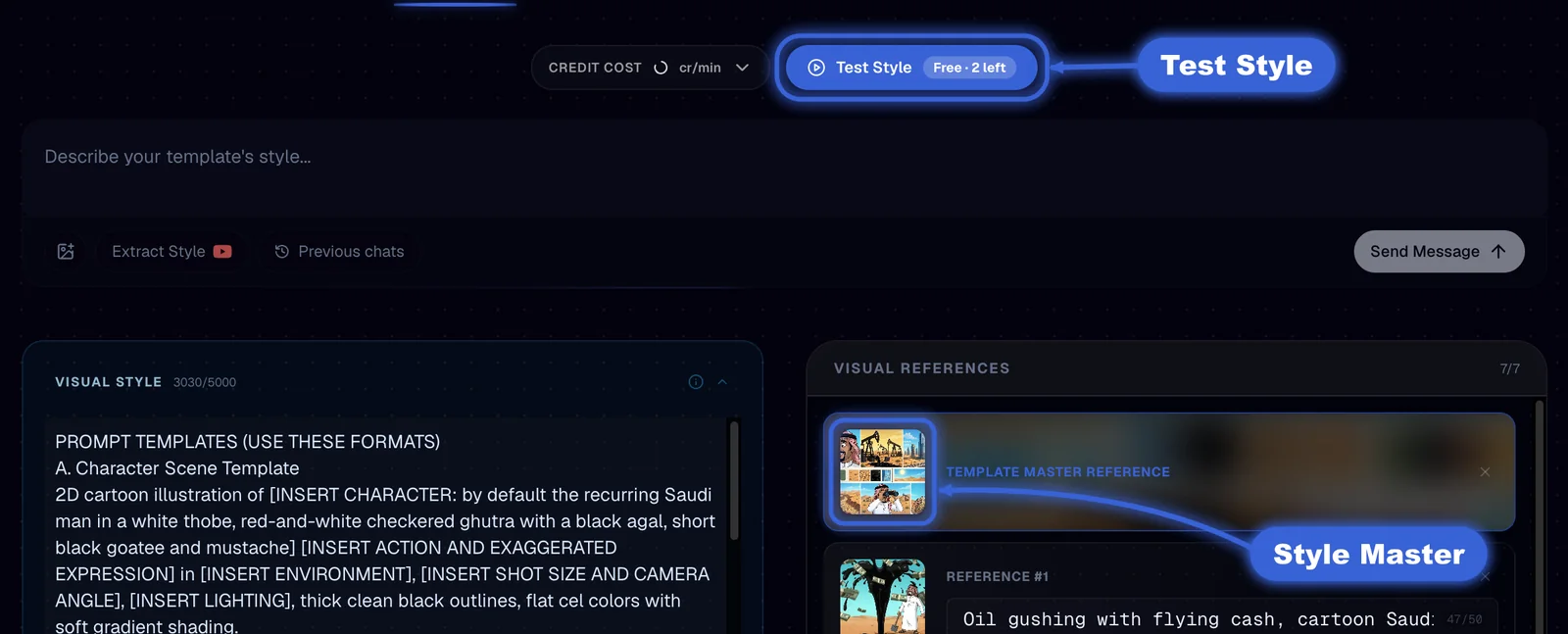Click the info icon in Visual Style header
1568x634 pixels.
pos(696,382)
